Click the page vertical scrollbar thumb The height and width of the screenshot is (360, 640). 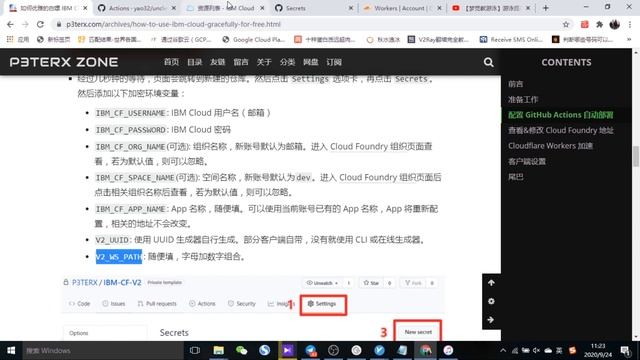636,157
